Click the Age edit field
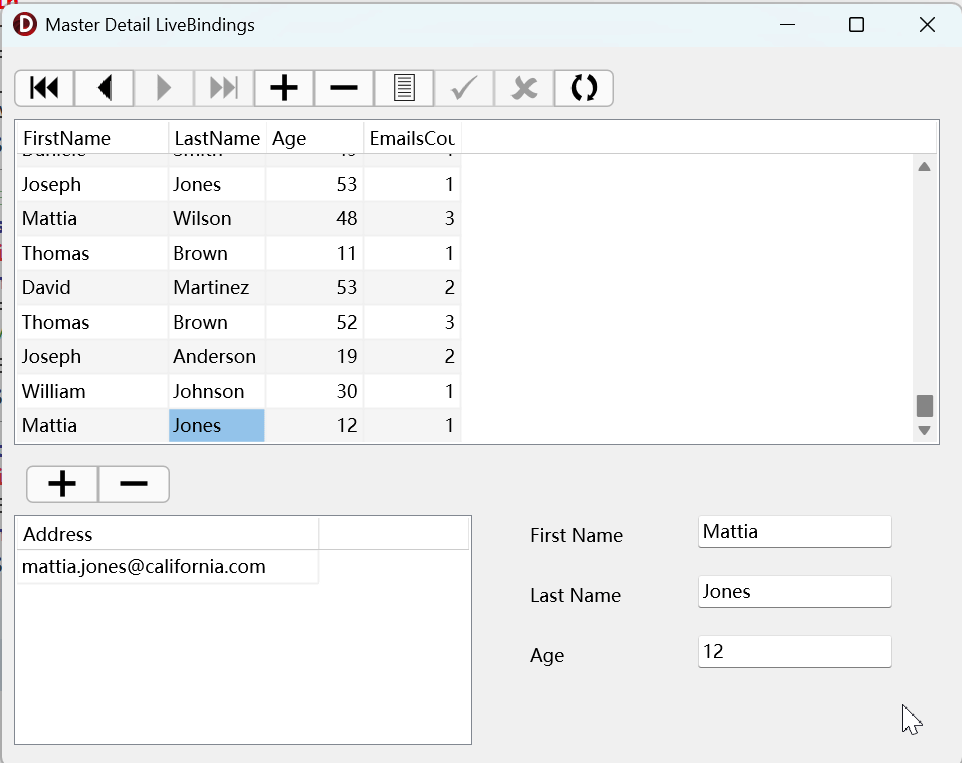Screen dimensions: 962x763 [794, 652]
